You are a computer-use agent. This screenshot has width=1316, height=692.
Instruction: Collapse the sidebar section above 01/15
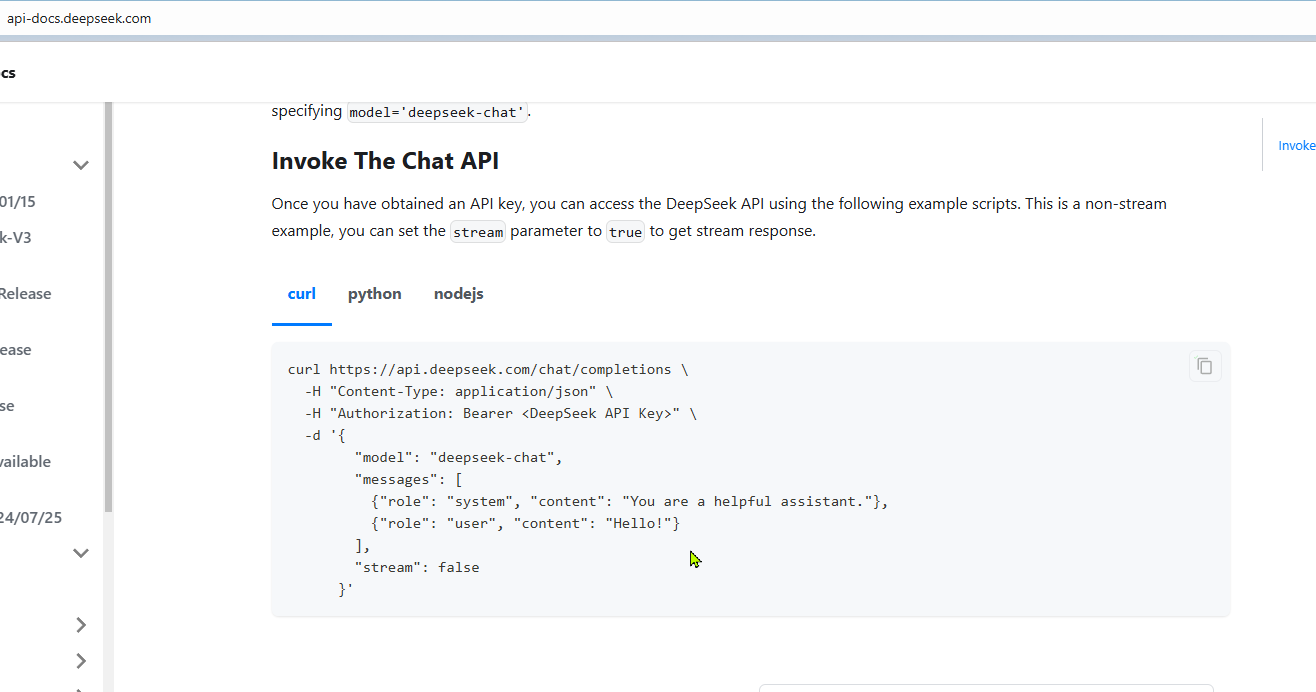point(81,165)
